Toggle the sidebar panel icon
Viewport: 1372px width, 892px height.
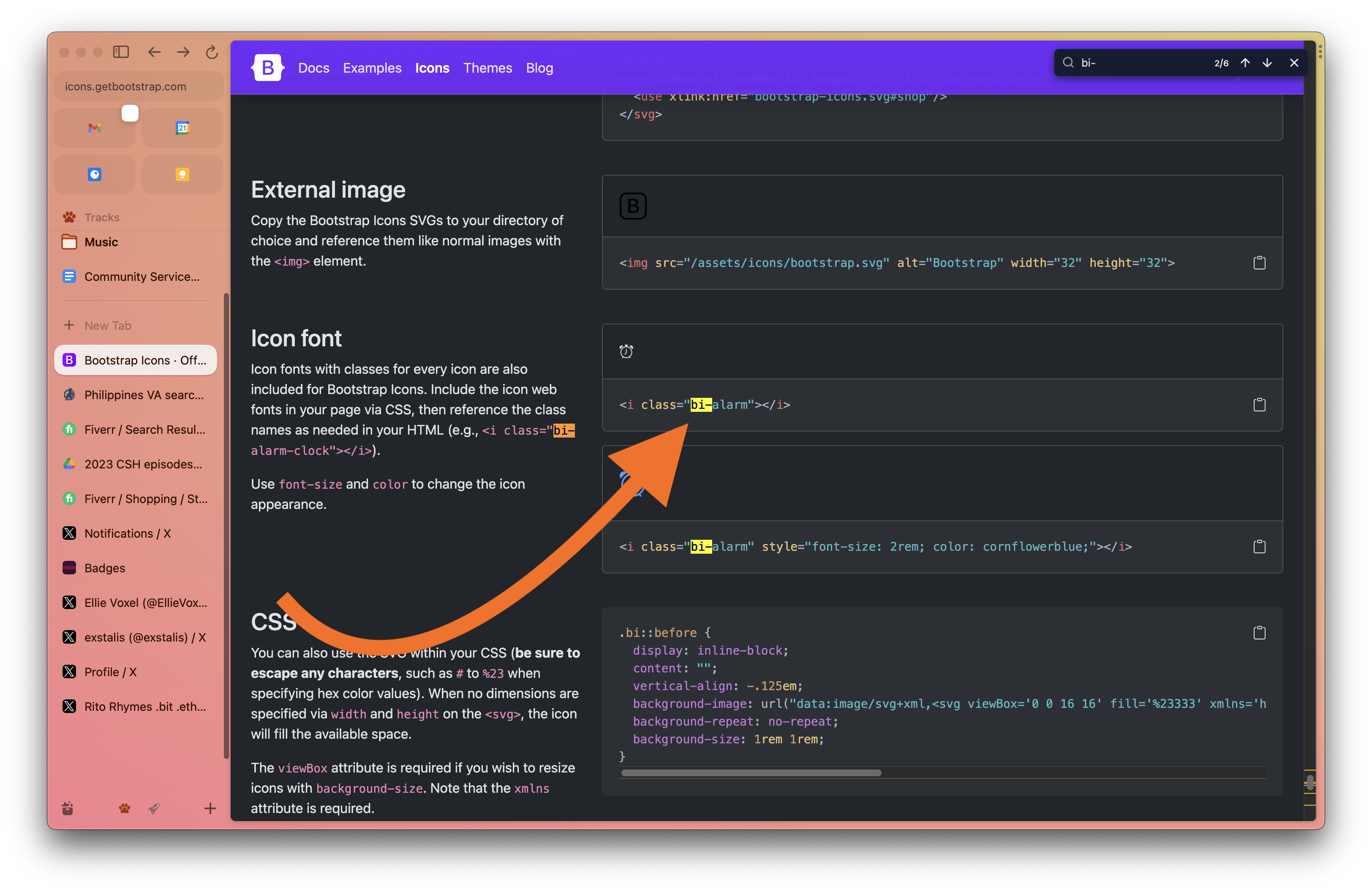coord(121,52)
